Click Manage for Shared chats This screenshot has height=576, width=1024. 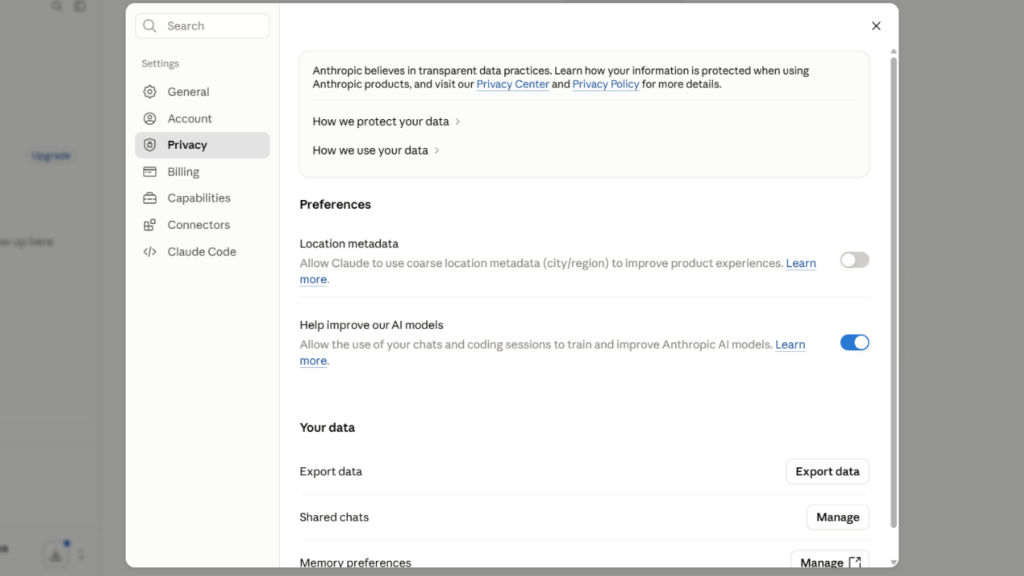(x=838, y=517)
